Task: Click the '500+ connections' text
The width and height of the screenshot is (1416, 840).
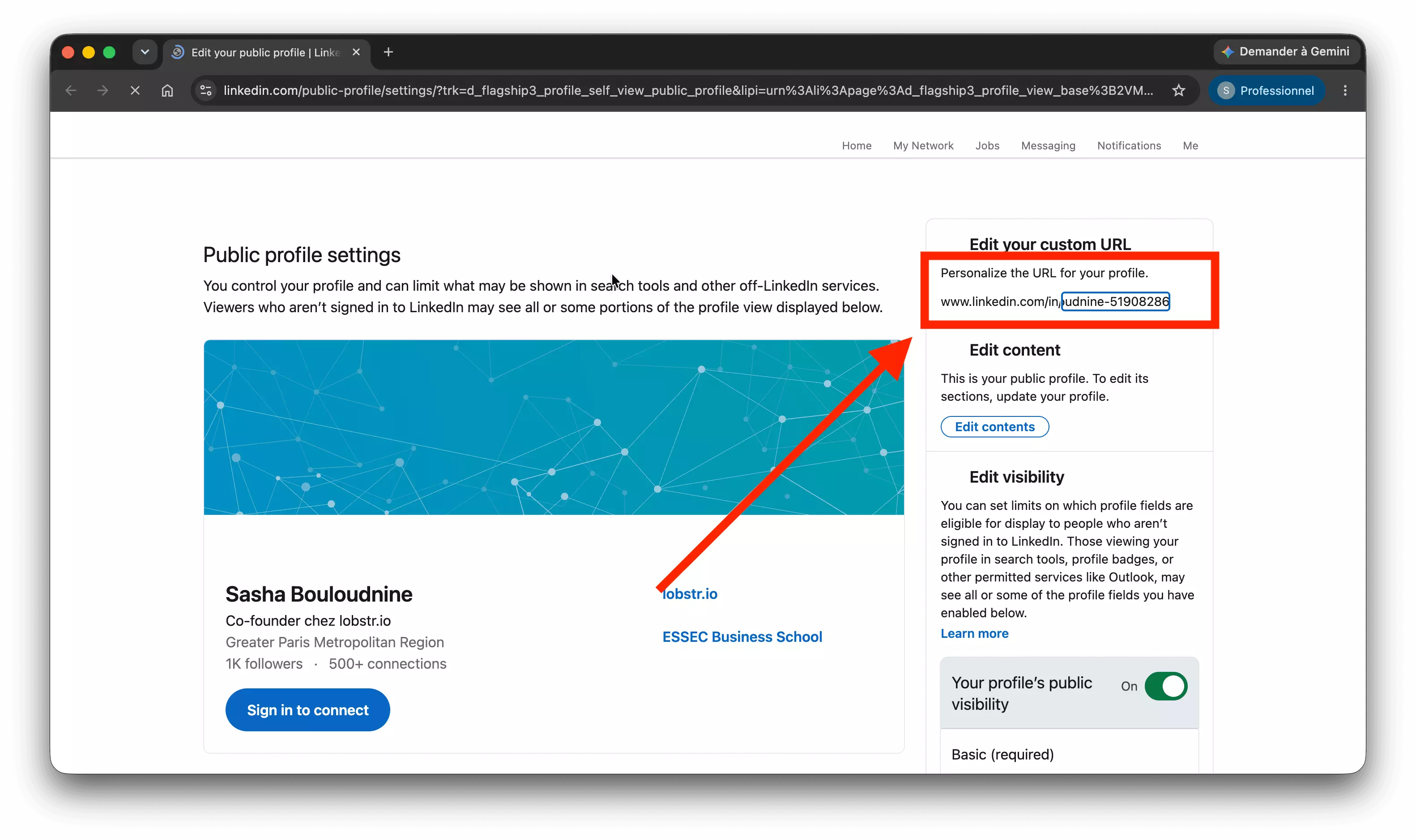Action: pyautogui.click(x=387, y=663)
